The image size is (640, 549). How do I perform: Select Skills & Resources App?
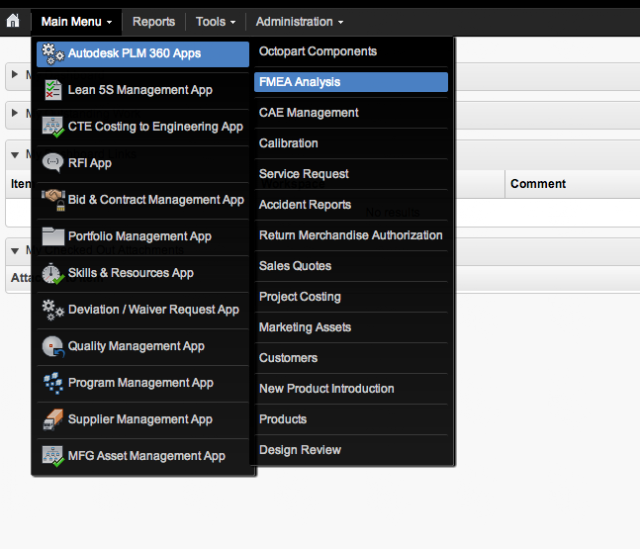pos(143,273)
